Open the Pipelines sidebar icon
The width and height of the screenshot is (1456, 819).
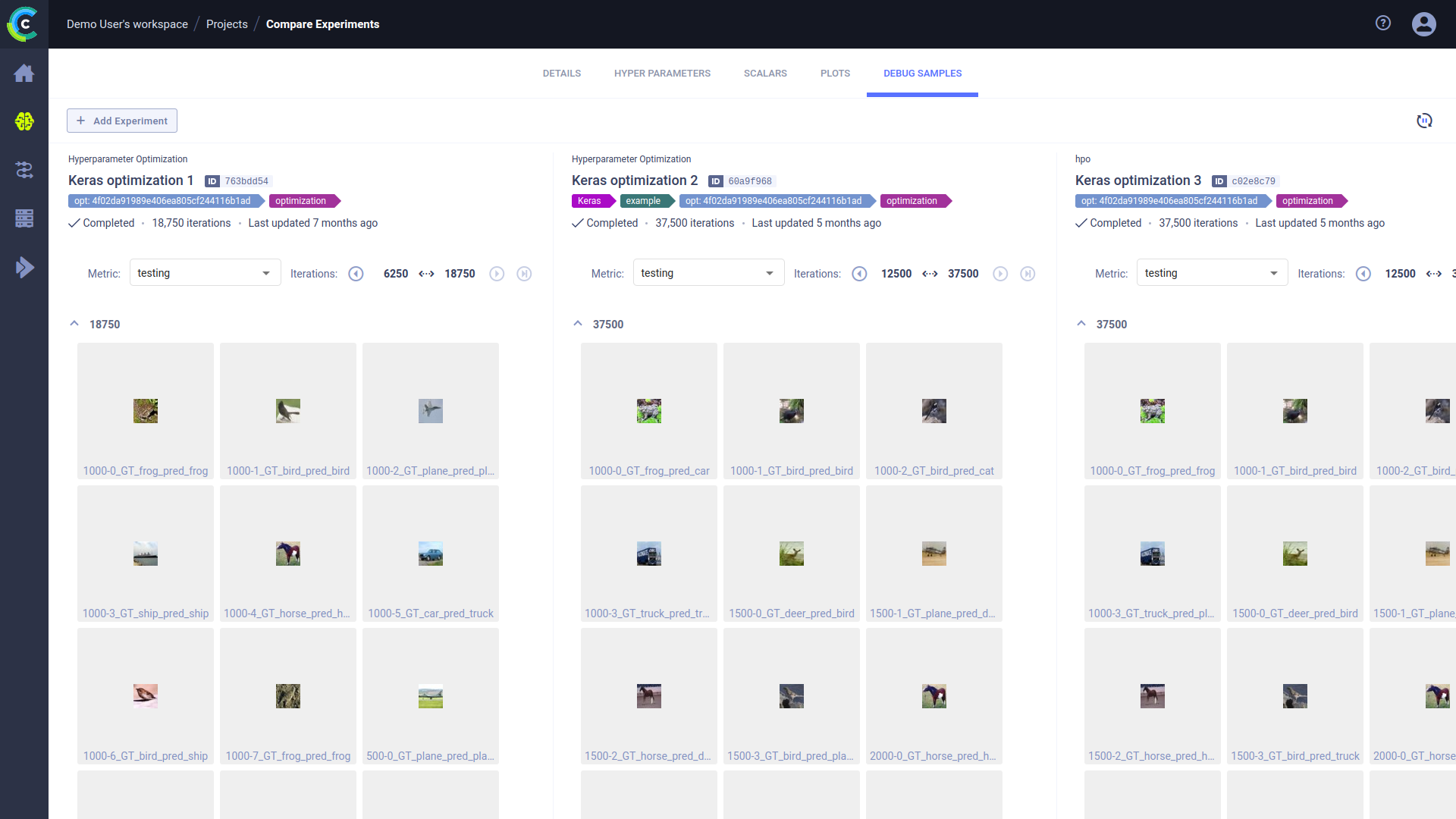[24, 170]
